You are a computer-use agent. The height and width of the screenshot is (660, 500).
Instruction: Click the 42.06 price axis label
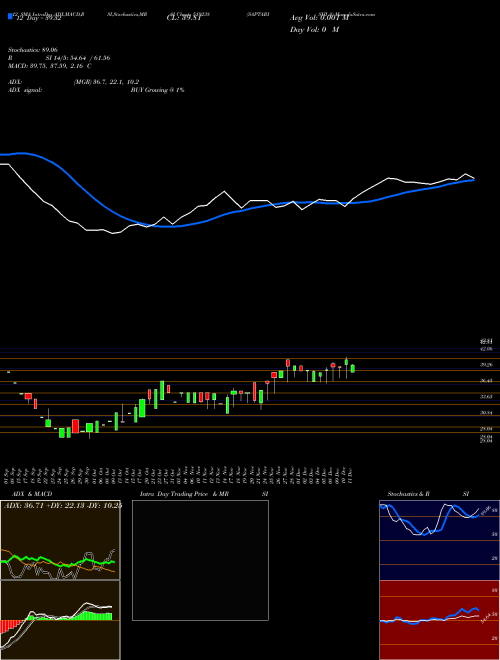tap(486, 349)
